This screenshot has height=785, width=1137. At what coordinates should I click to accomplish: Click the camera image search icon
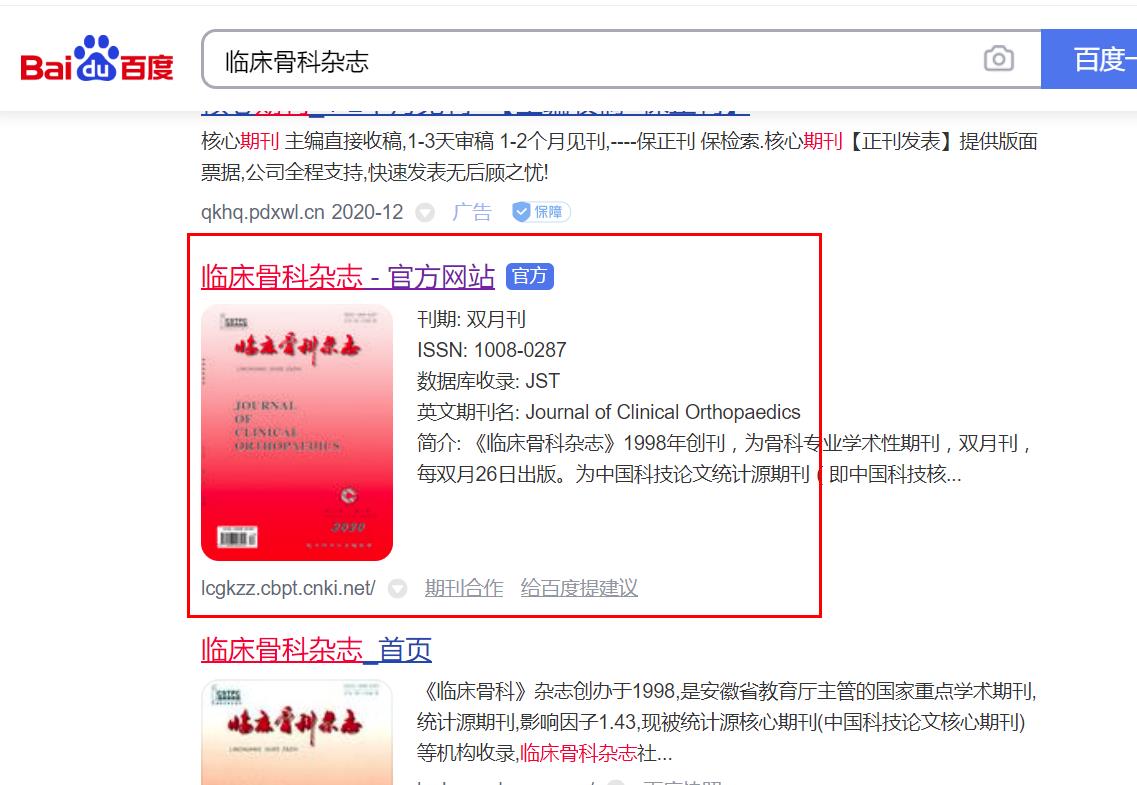click(x=999, y=59)
